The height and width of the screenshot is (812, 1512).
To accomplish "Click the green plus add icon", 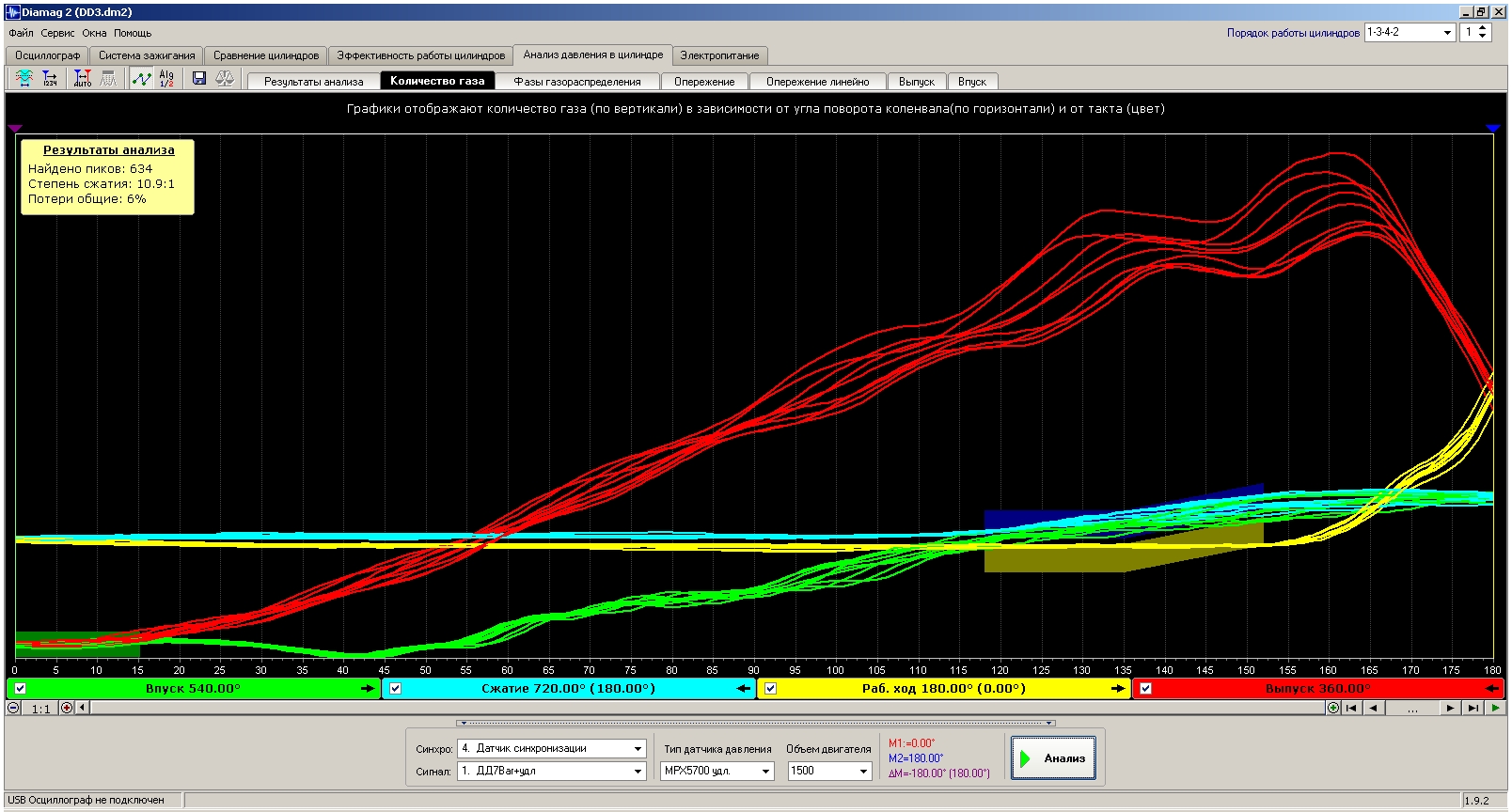I will click(x=1333, y=708).
